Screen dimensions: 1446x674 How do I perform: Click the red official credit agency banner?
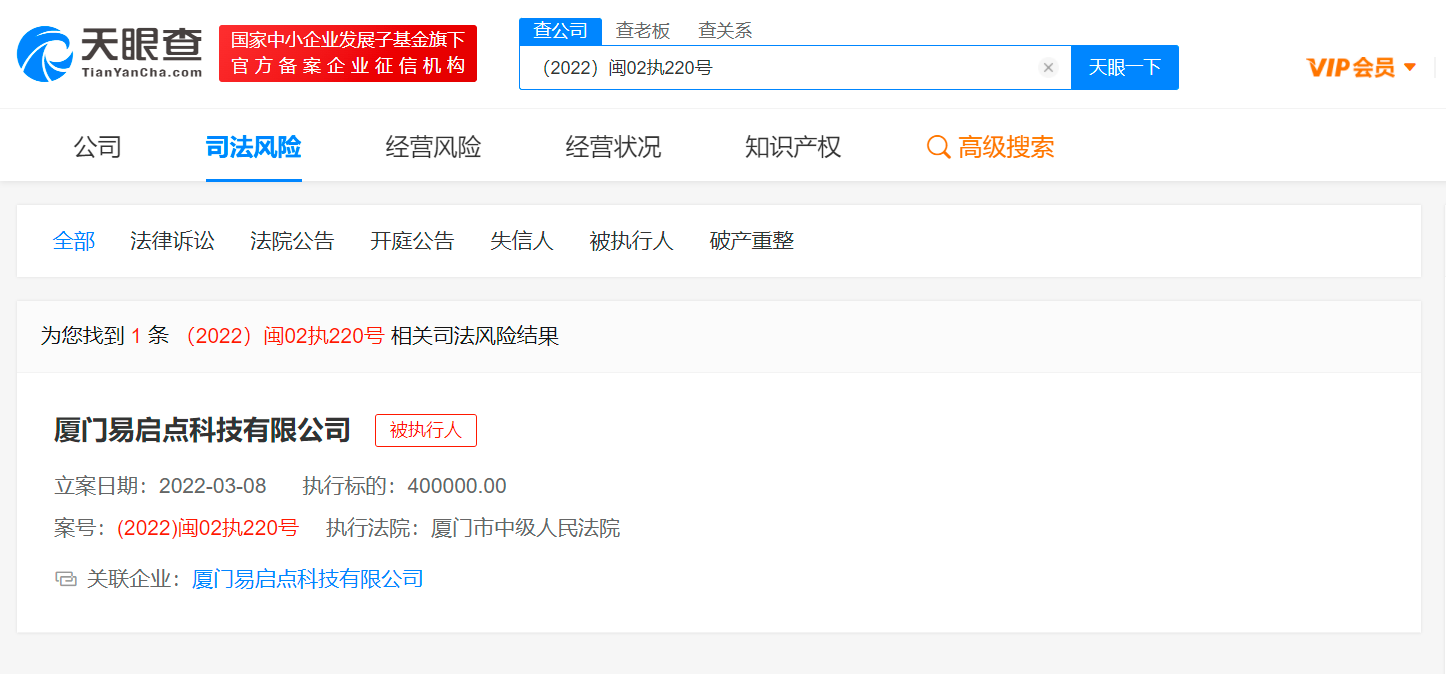click(348, 54)
